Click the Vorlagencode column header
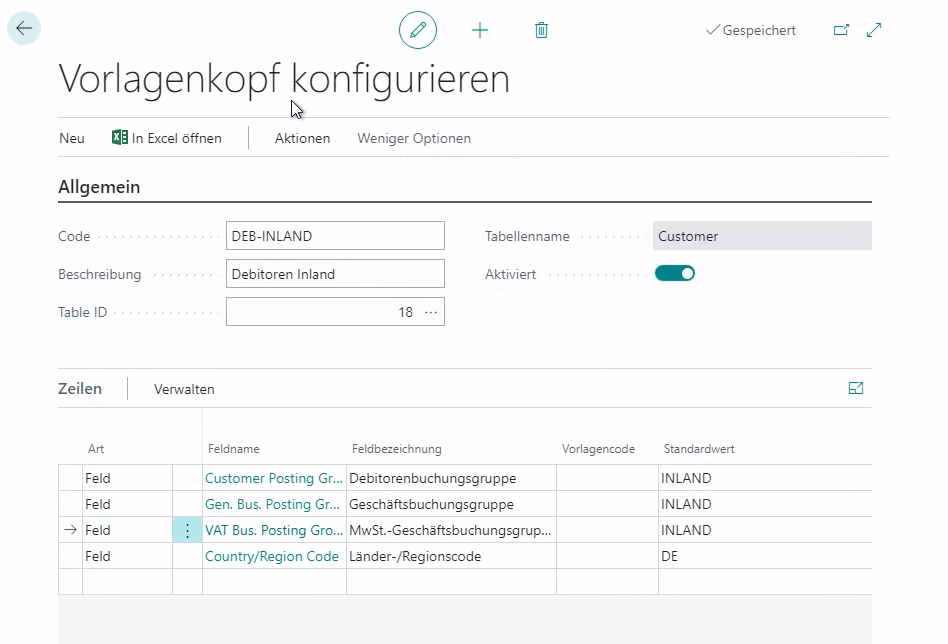The width and height of the screenshot is (948, 644). [x=599, y=449]
